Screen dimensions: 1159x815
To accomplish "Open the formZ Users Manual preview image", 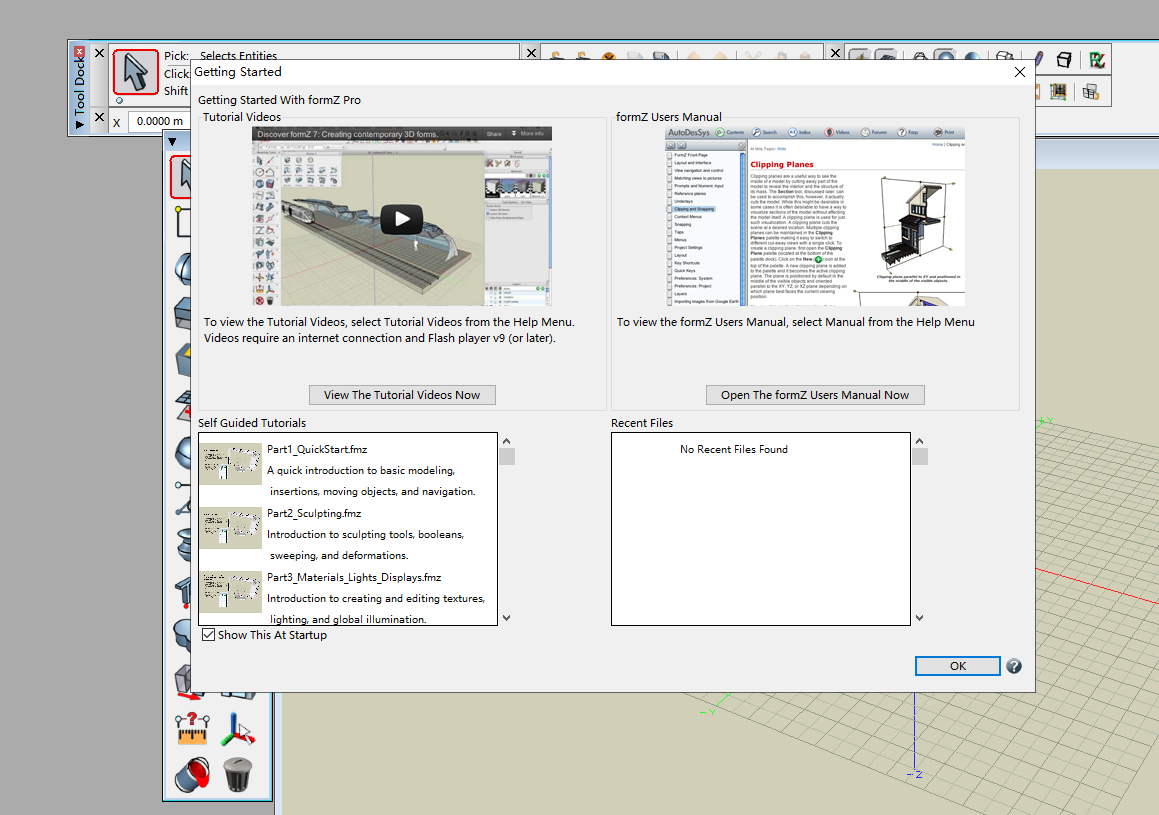I will (815, 216).
